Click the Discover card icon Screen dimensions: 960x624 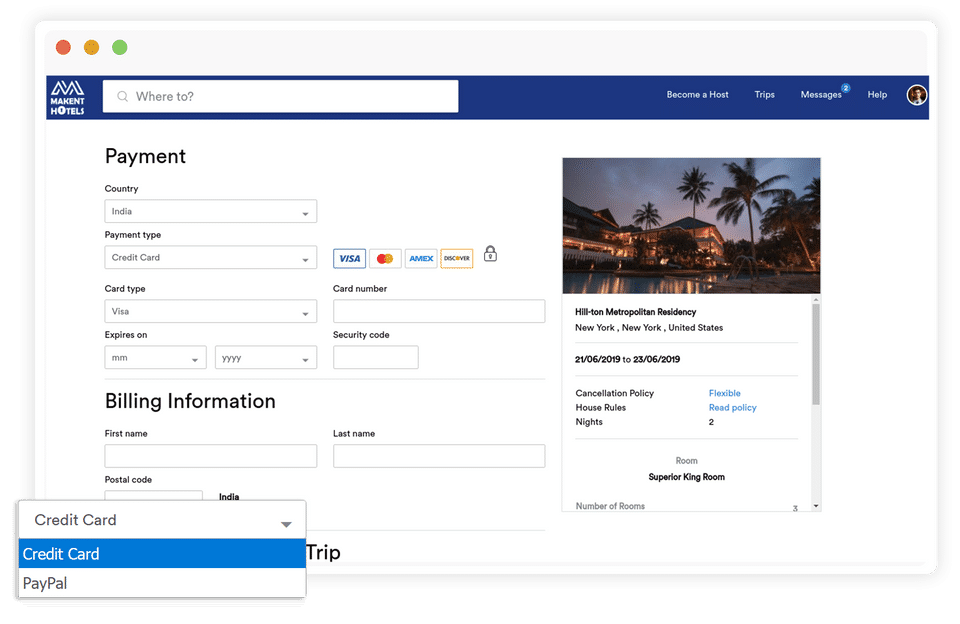pyautogui.click(x=457, y=258)
